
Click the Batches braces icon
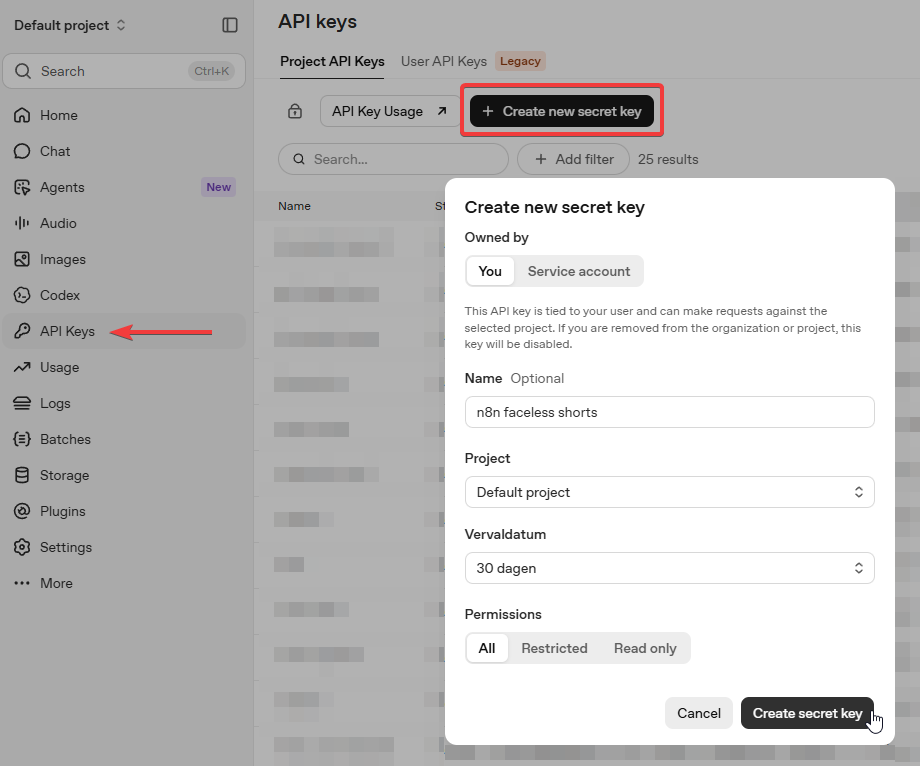[22, 439]
